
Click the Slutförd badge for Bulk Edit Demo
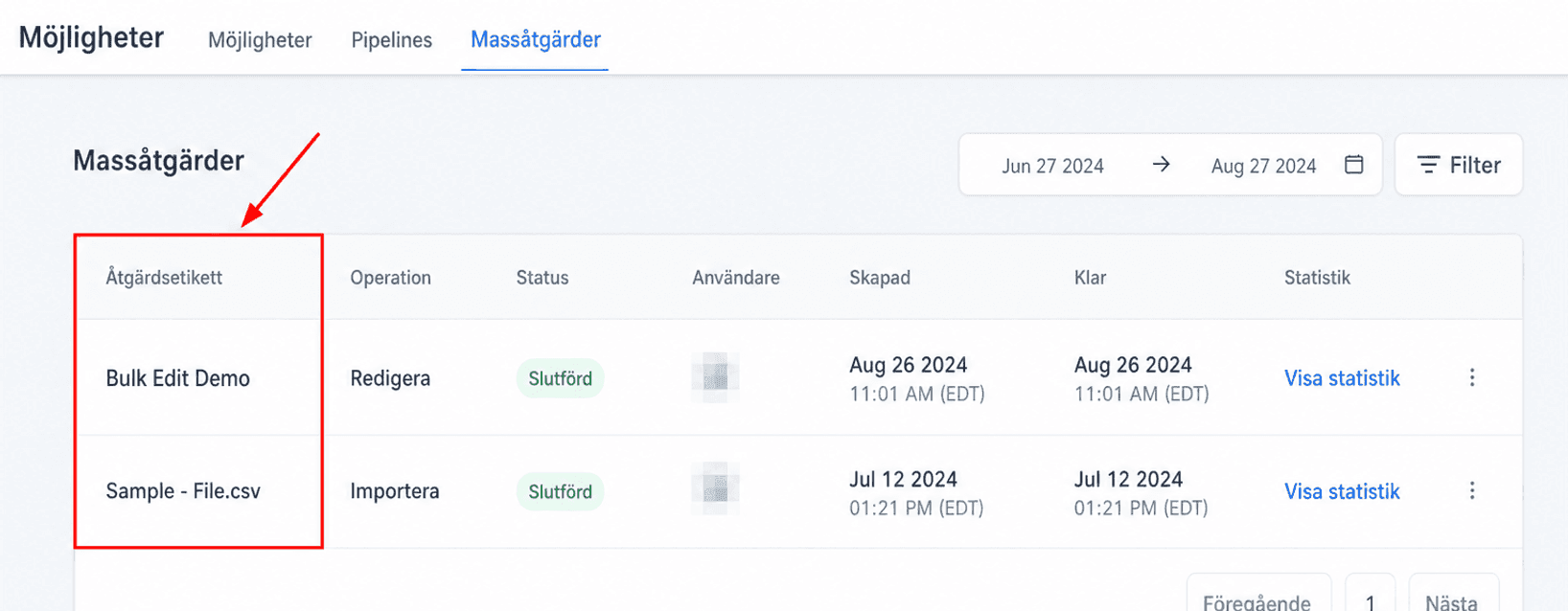pyautogui.click(x=560, y=378)
